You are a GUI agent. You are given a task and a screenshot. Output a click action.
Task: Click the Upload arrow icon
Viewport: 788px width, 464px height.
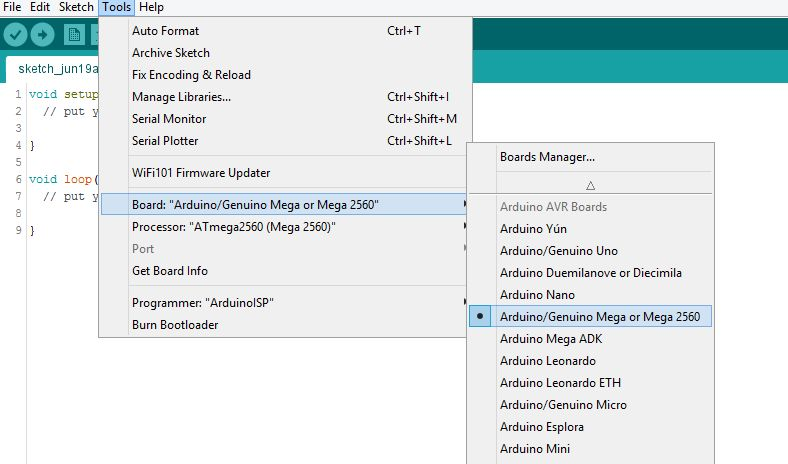pos(42,35)
